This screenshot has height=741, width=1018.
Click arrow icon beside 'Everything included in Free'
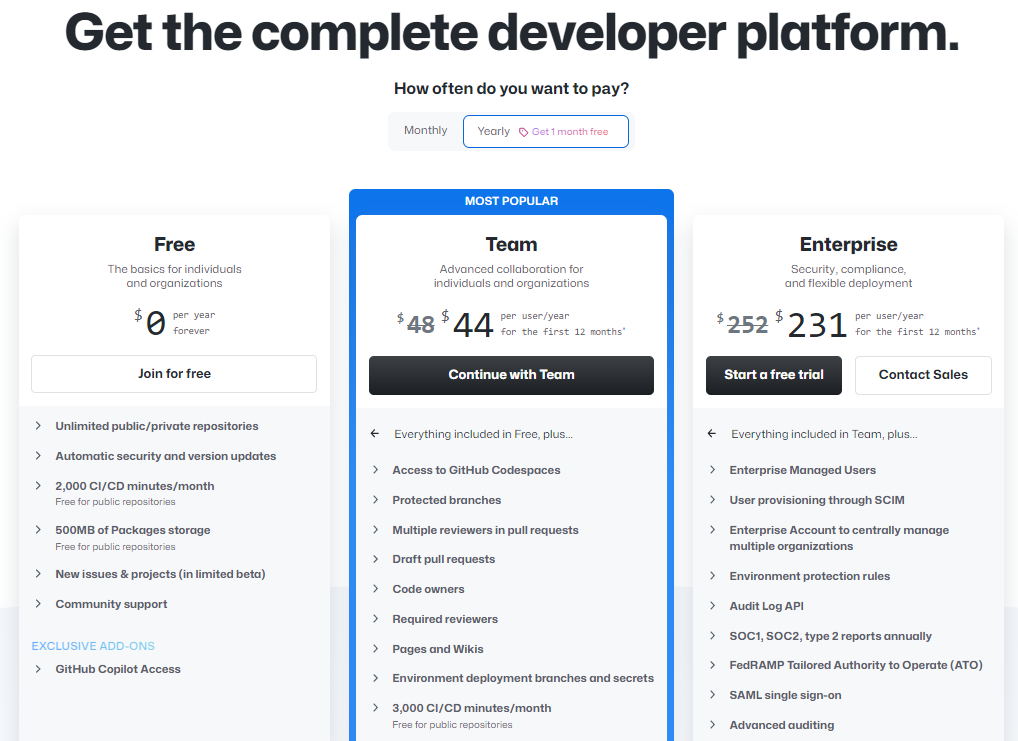tap(375, 433)
